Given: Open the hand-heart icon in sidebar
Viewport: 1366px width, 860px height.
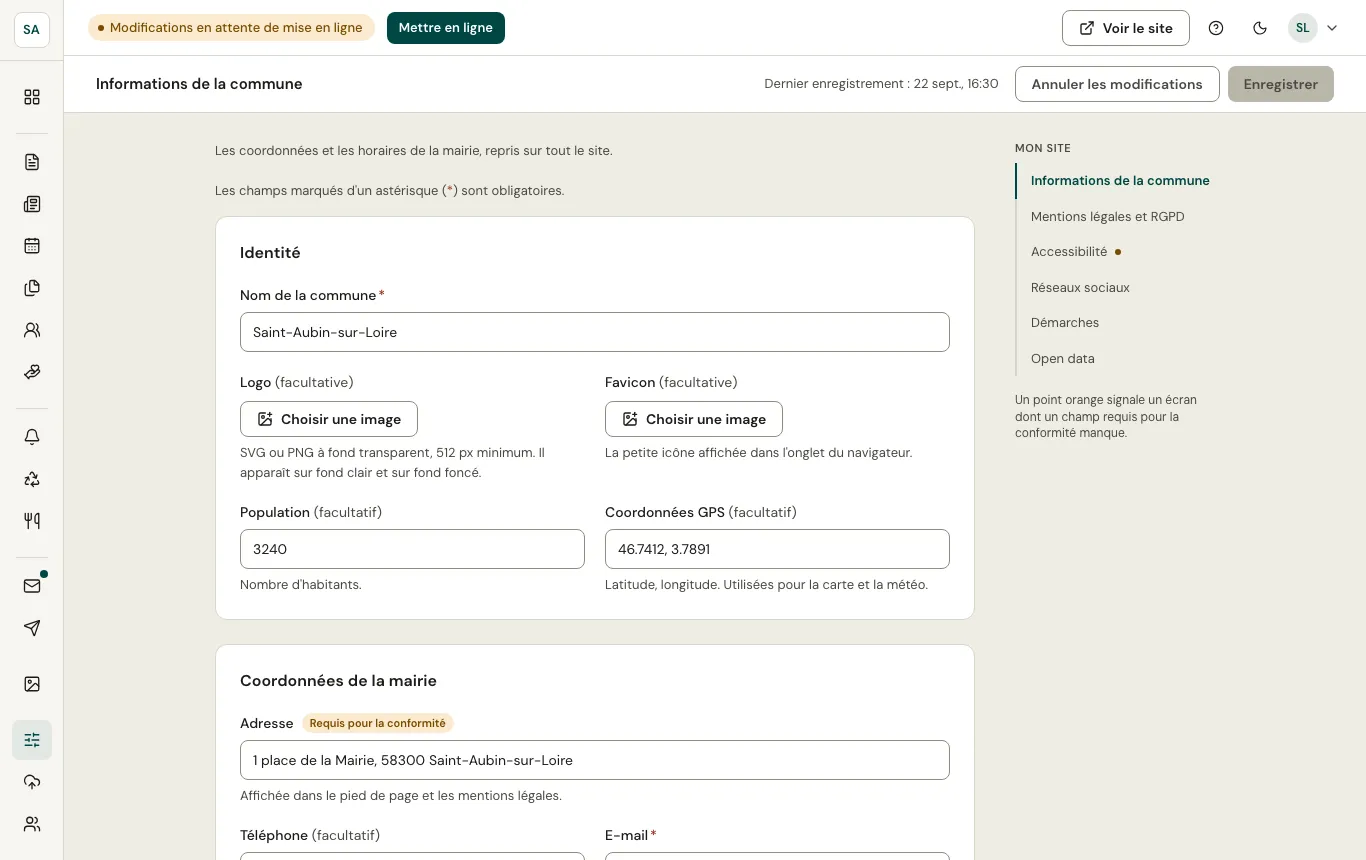Looking at the screenshot, I should coord(32,372).
